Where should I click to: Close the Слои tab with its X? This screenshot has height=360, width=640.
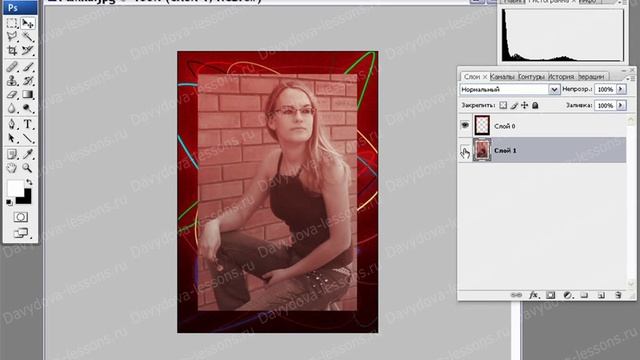[485, 77]
